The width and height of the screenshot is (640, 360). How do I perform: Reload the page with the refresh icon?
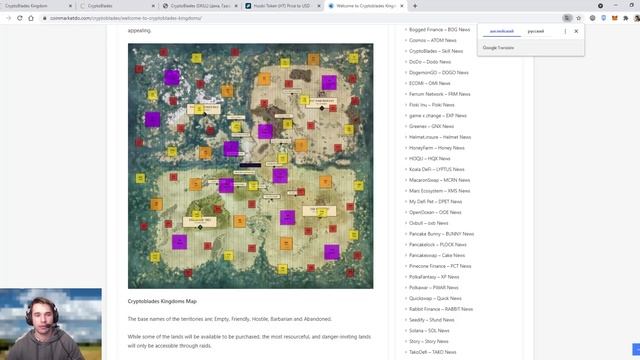click(x=20, y=18)
